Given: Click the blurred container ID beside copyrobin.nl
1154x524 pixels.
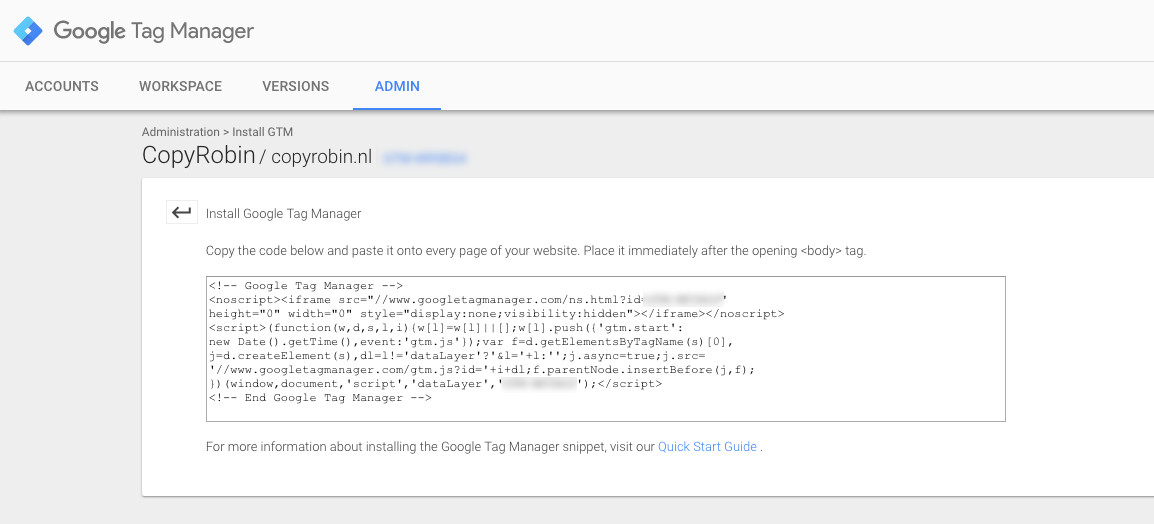Looking at the screenshot, I should pyautogui.click(x=425, y=157).
